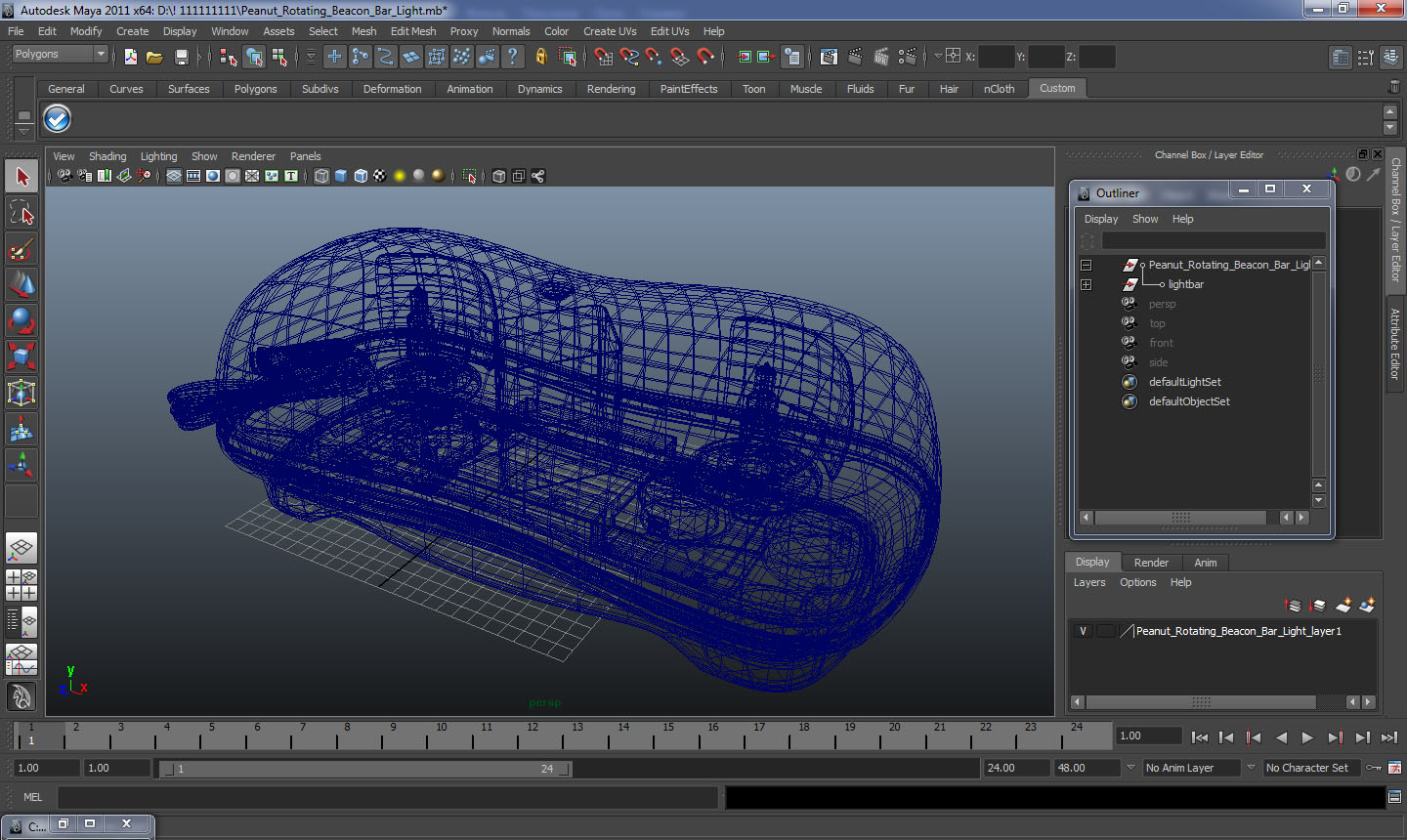Activate the Lasso selection tool
The image size is (1407, 840).
tap(21, 213)
